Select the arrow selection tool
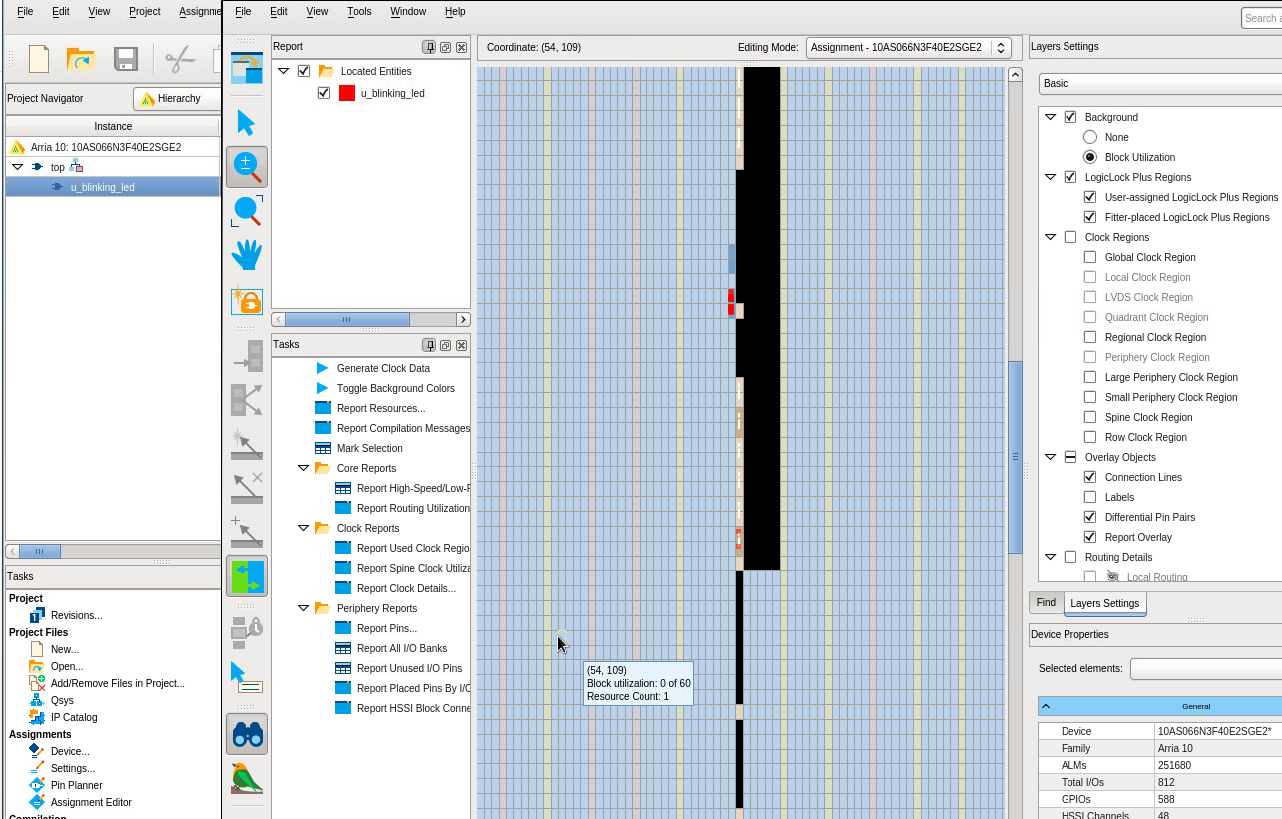The width and height of the screenshot is (1282, 819). click(x=246, y=123)
